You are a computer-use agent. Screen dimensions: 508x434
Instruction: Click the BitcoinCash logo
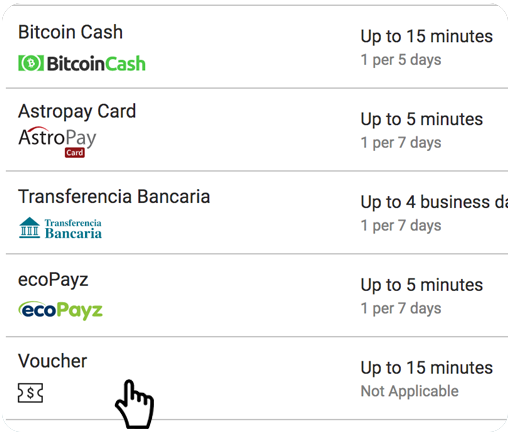82,63
